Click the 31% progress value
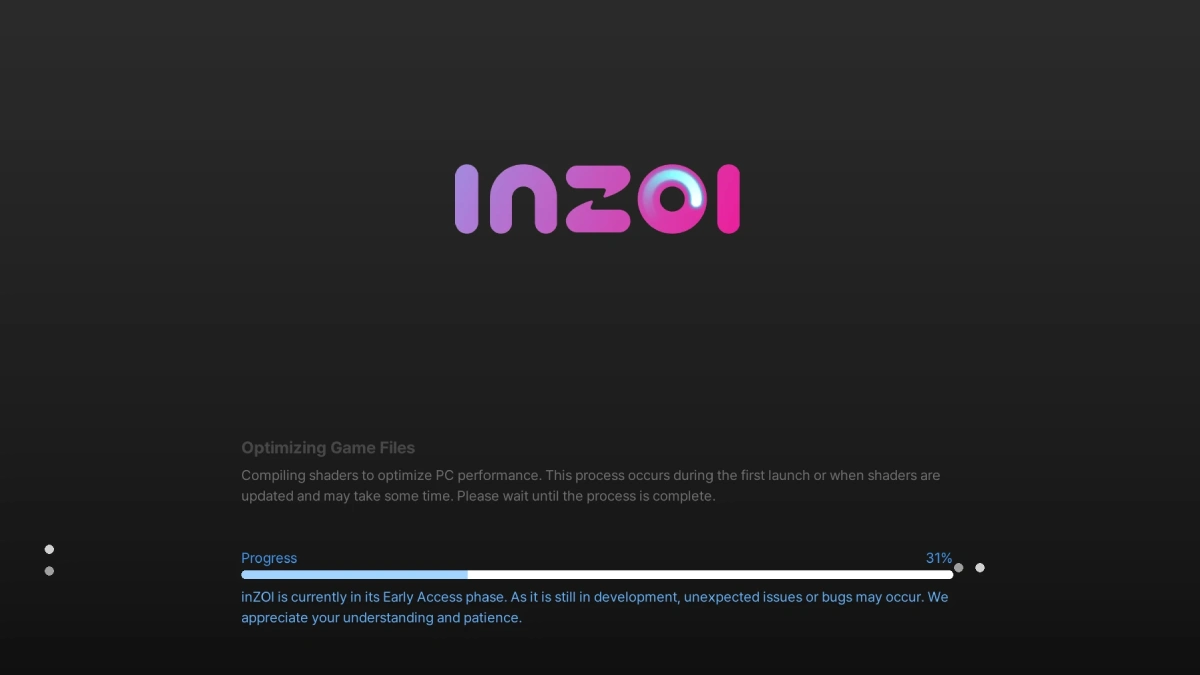Screen dimensions: 1200x675 coord(939,558)
